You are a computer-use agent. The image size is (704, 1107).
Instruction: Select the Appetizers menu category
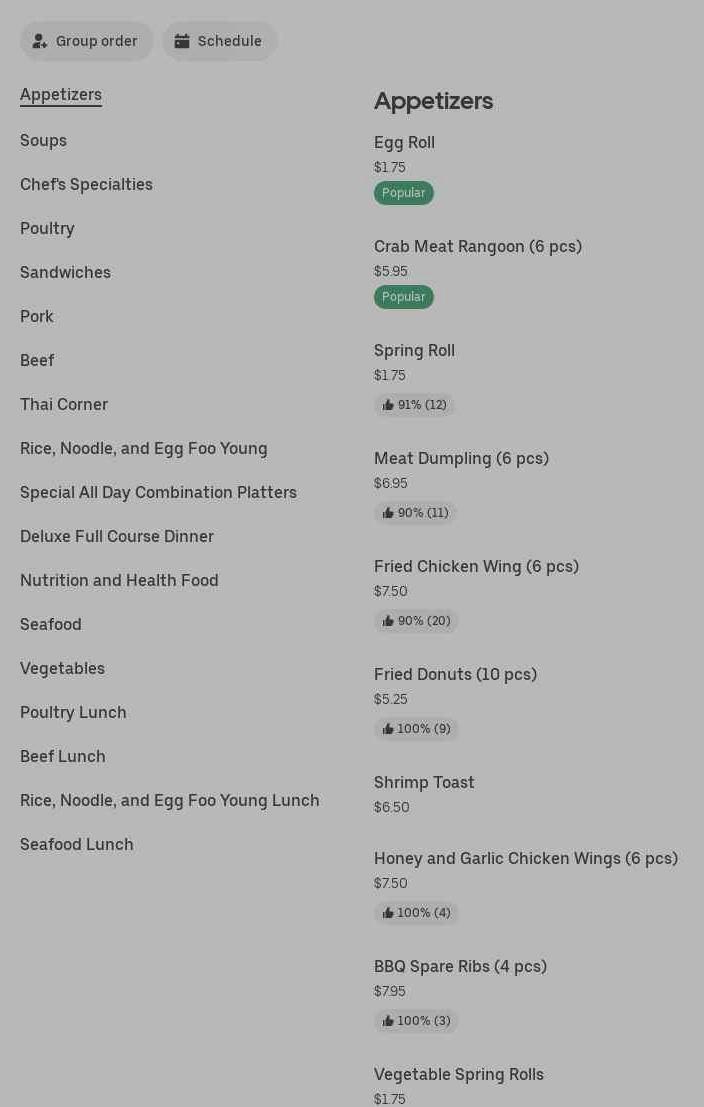coord(61,95)
